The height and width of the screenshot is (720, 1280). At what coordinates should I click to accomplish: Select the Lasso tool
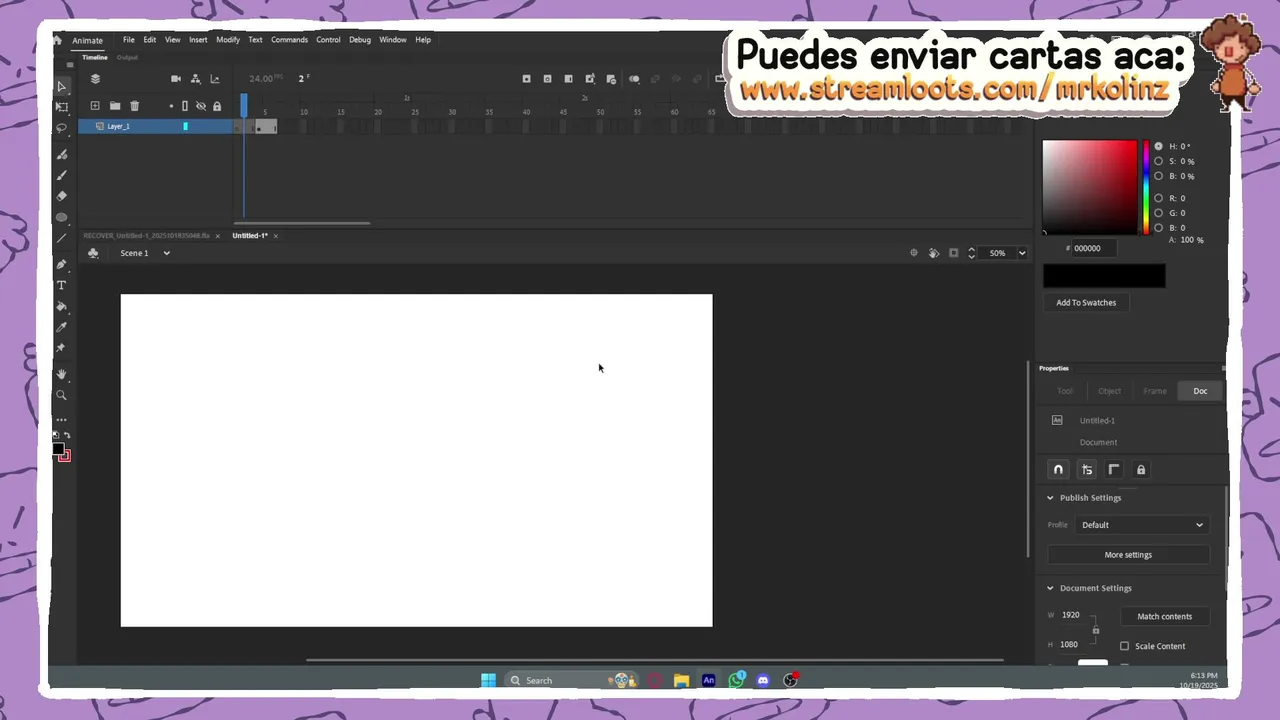click(61, 128)
